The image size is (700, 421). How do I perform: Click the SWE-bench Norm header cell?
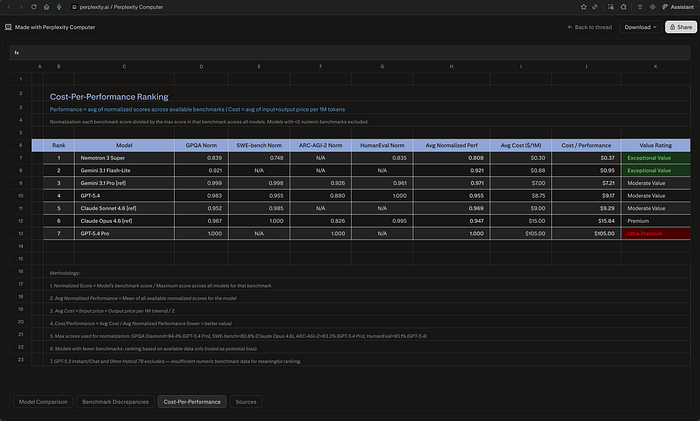[259, 145]
